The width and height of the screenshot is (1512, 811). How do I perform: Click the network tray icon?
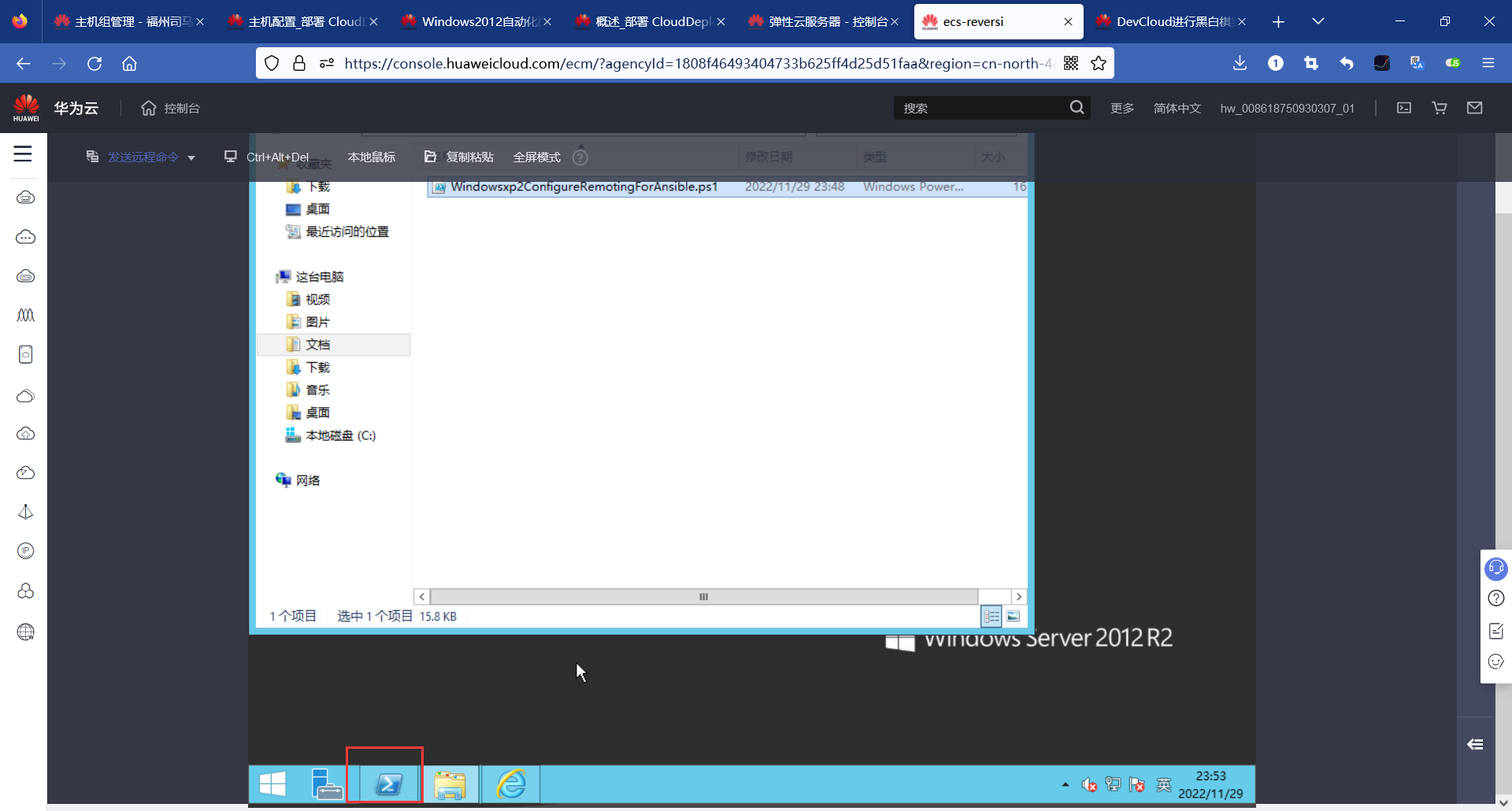click(1113, 784)
